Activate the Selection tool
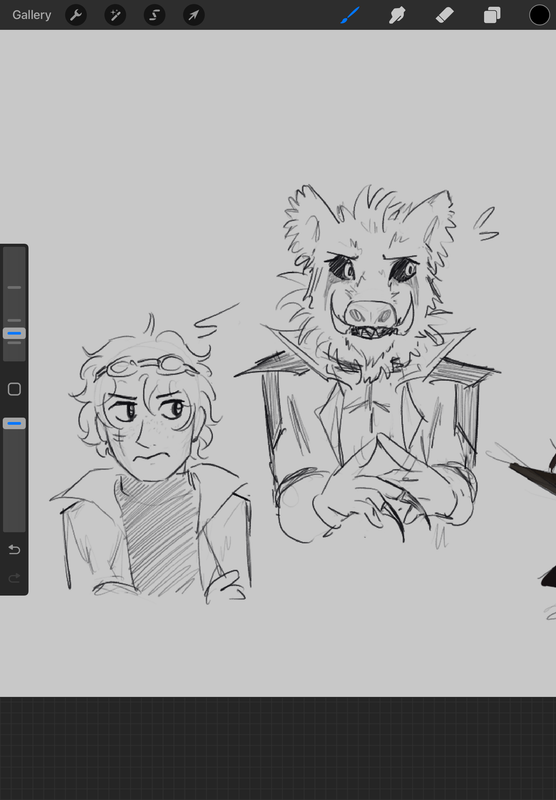Image resolution: width=556 pixels, height=800 pixels. [x=155, y=15]
